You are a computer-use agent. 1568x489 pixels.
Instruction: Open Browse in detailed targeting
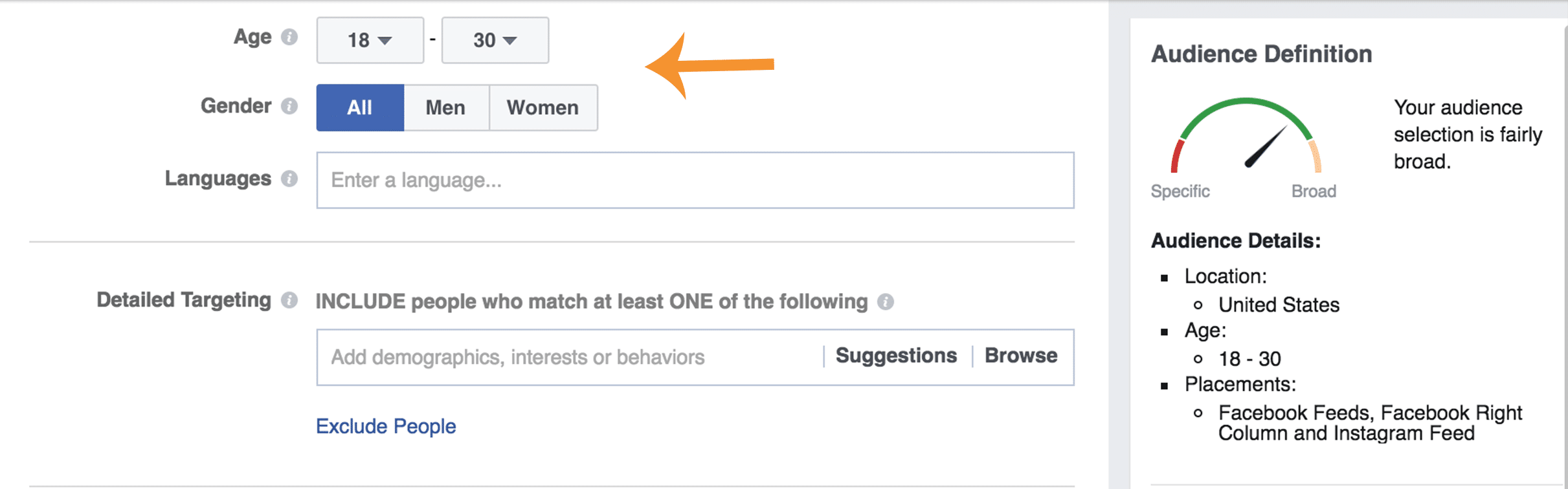pyautogui.click(x=1021, y=356)
